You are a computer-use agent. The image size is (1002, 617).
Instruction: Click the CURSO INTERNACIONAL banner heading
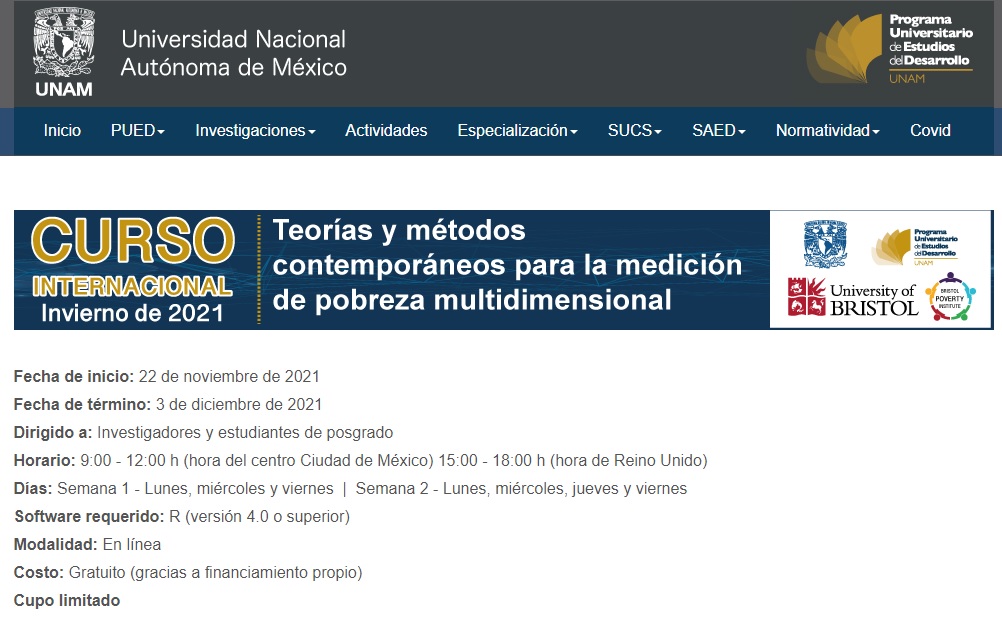pyautogui.click(x=133, y=268)
